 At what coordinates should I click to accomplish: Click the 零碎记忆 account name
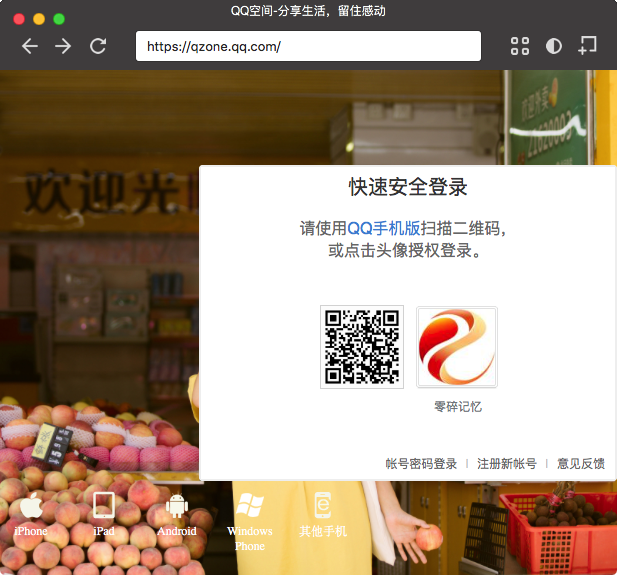(x=458, y=407)
